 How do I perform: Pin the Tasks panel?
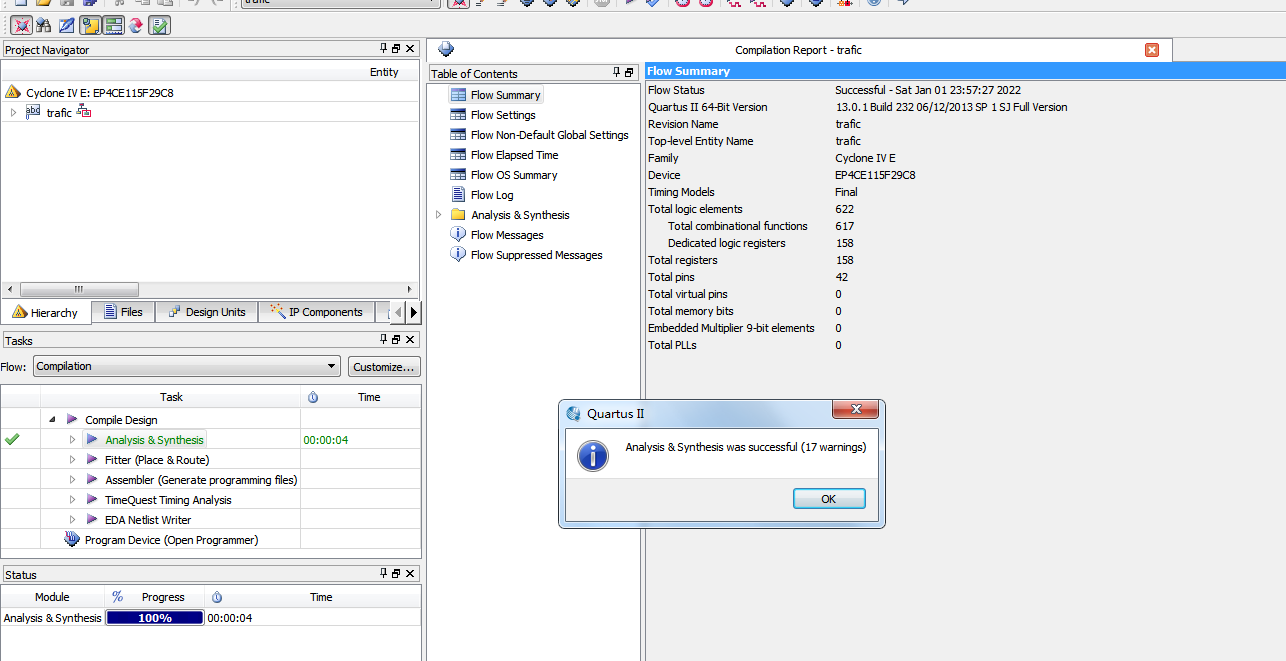[383, 340]
